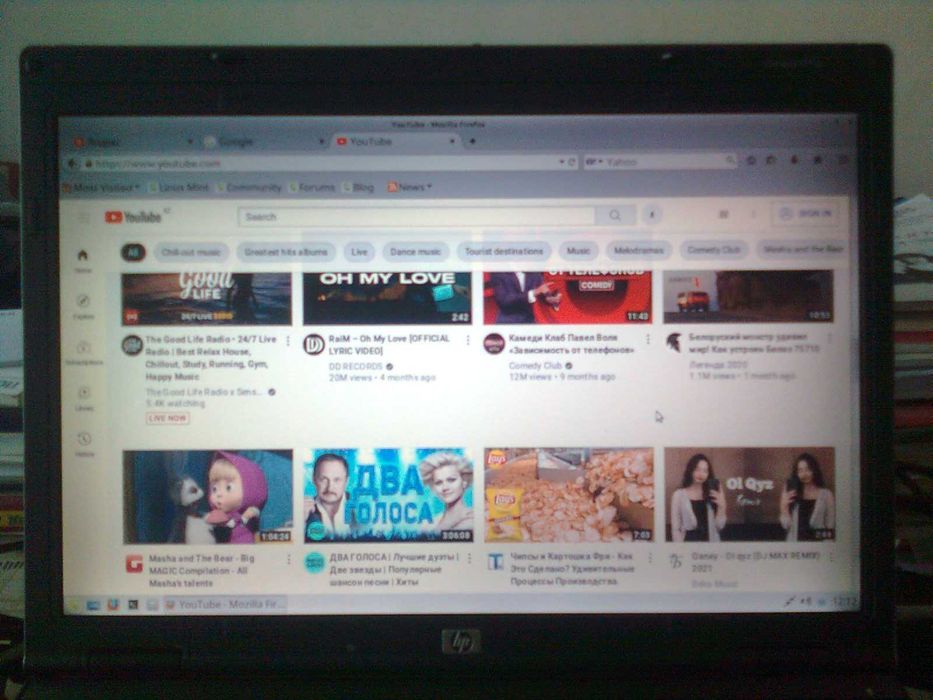This screenshot has width=933, height=700.
Task: Select the Live filter chip
Action: (359, 252)
